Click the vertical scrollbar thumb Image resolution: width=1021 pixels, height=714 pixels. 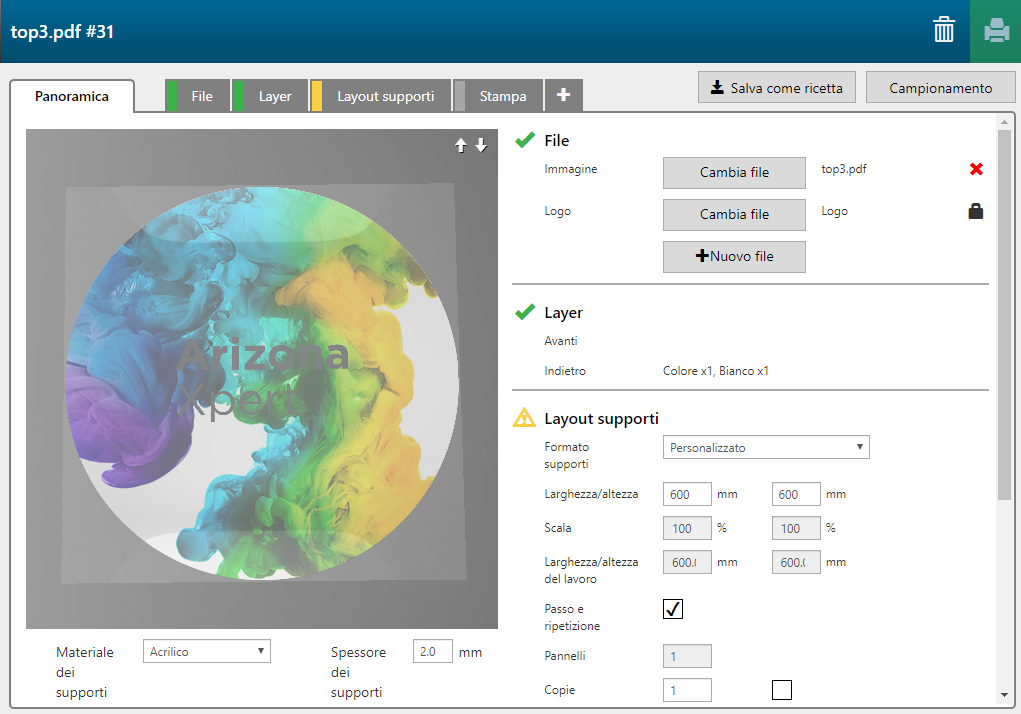point(1004,315)
